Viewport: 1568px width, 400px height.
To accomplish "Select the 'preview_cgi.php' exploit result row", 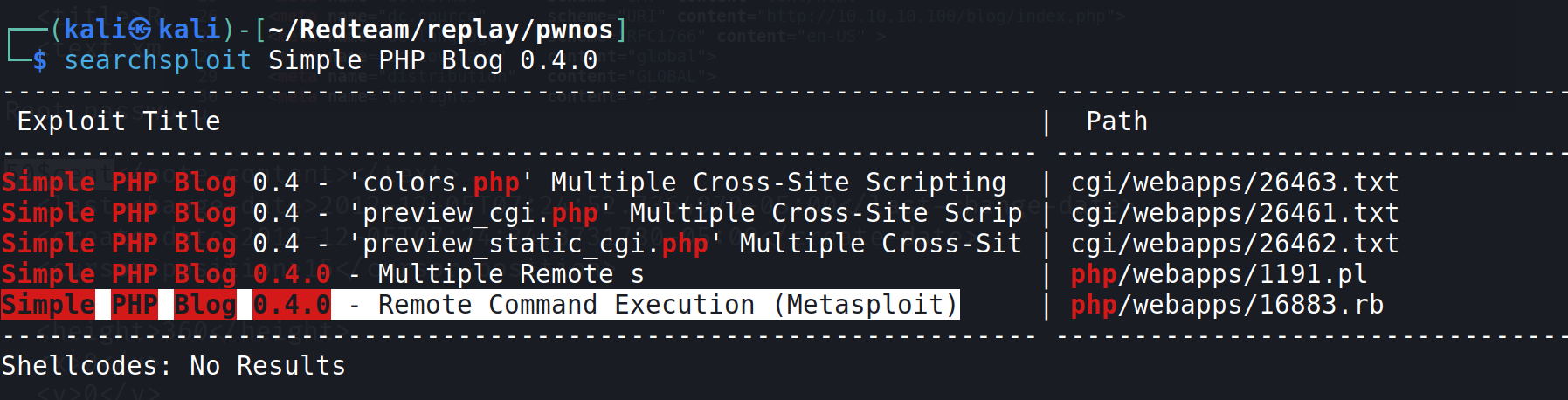I will [511, 213].
